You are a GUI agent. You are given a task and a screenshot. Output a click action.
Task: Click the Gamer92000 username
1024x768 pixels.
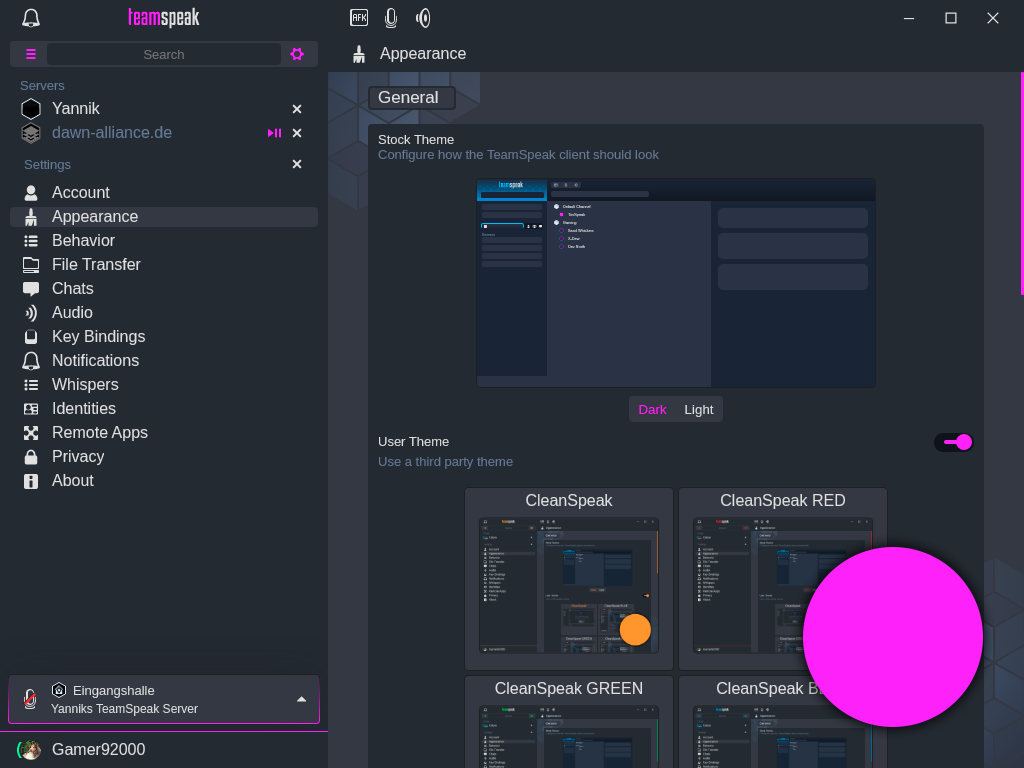point(99,749)
